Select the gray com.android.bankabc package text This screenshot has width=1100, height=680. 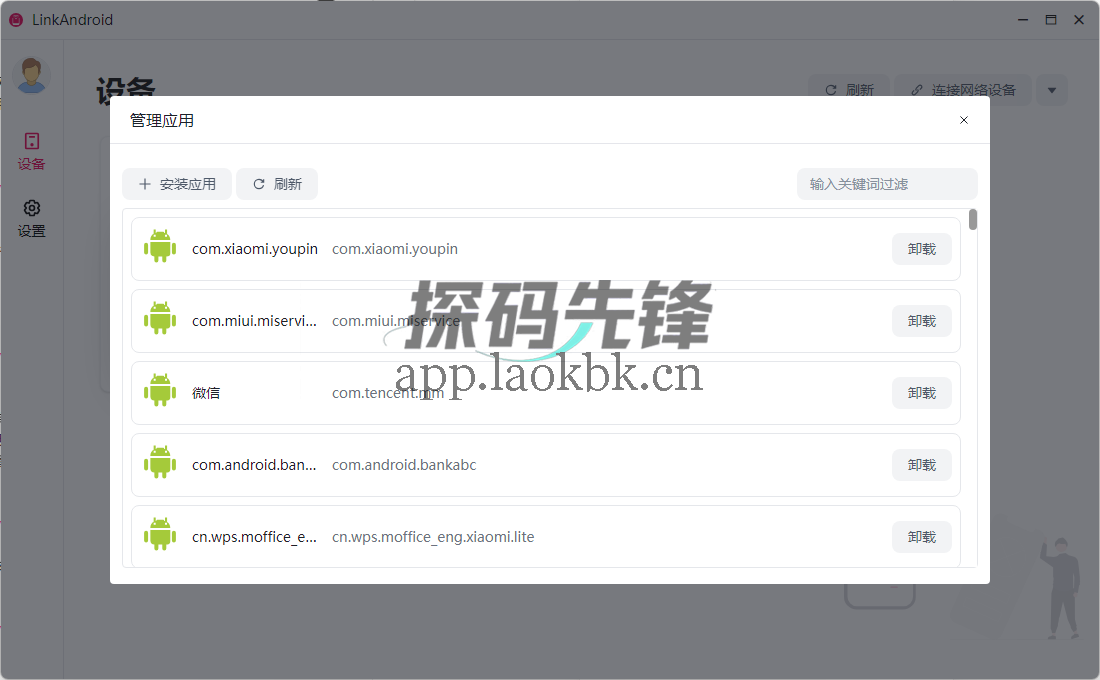tap(404, 465)
